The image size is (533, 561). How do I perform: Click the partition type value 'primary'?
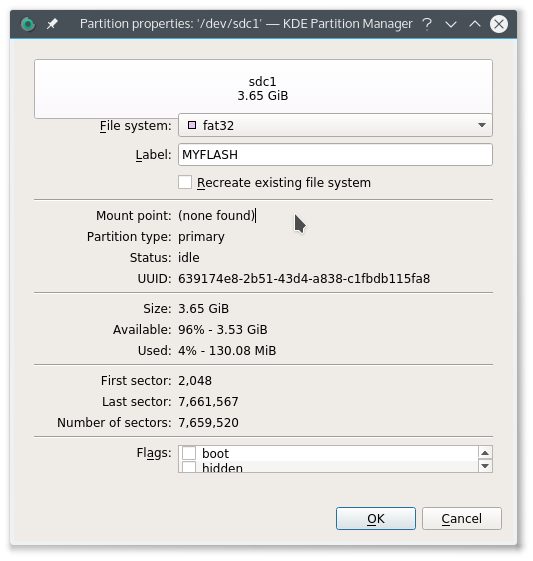(x=201, y=237)
